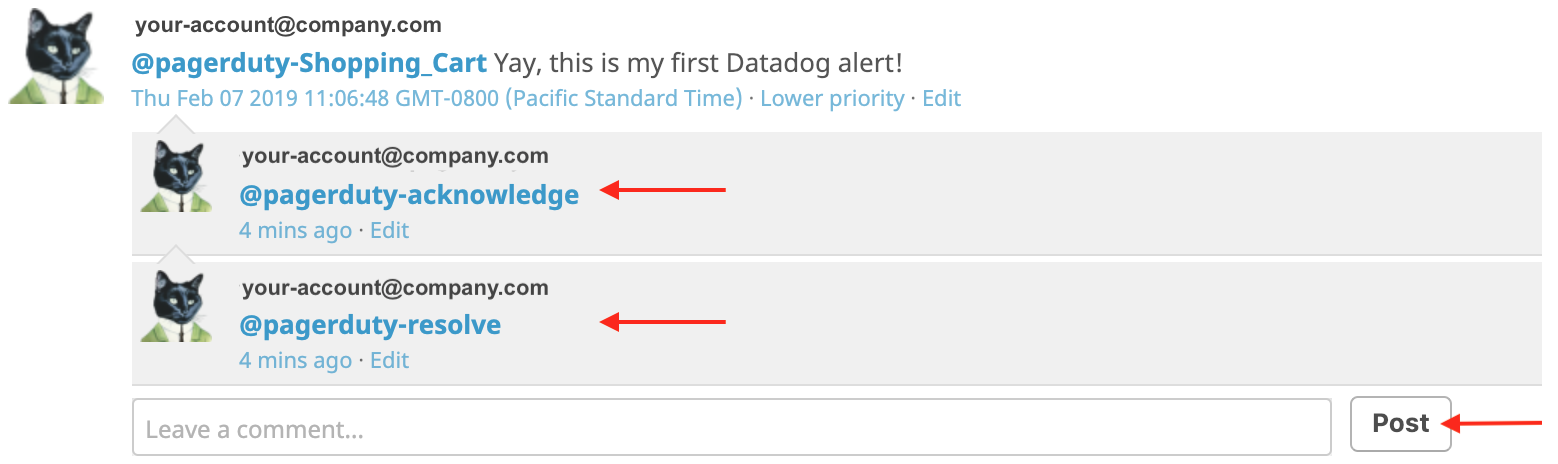Click the @pagerduty-acknowledge mention

[x=408, y=195]
